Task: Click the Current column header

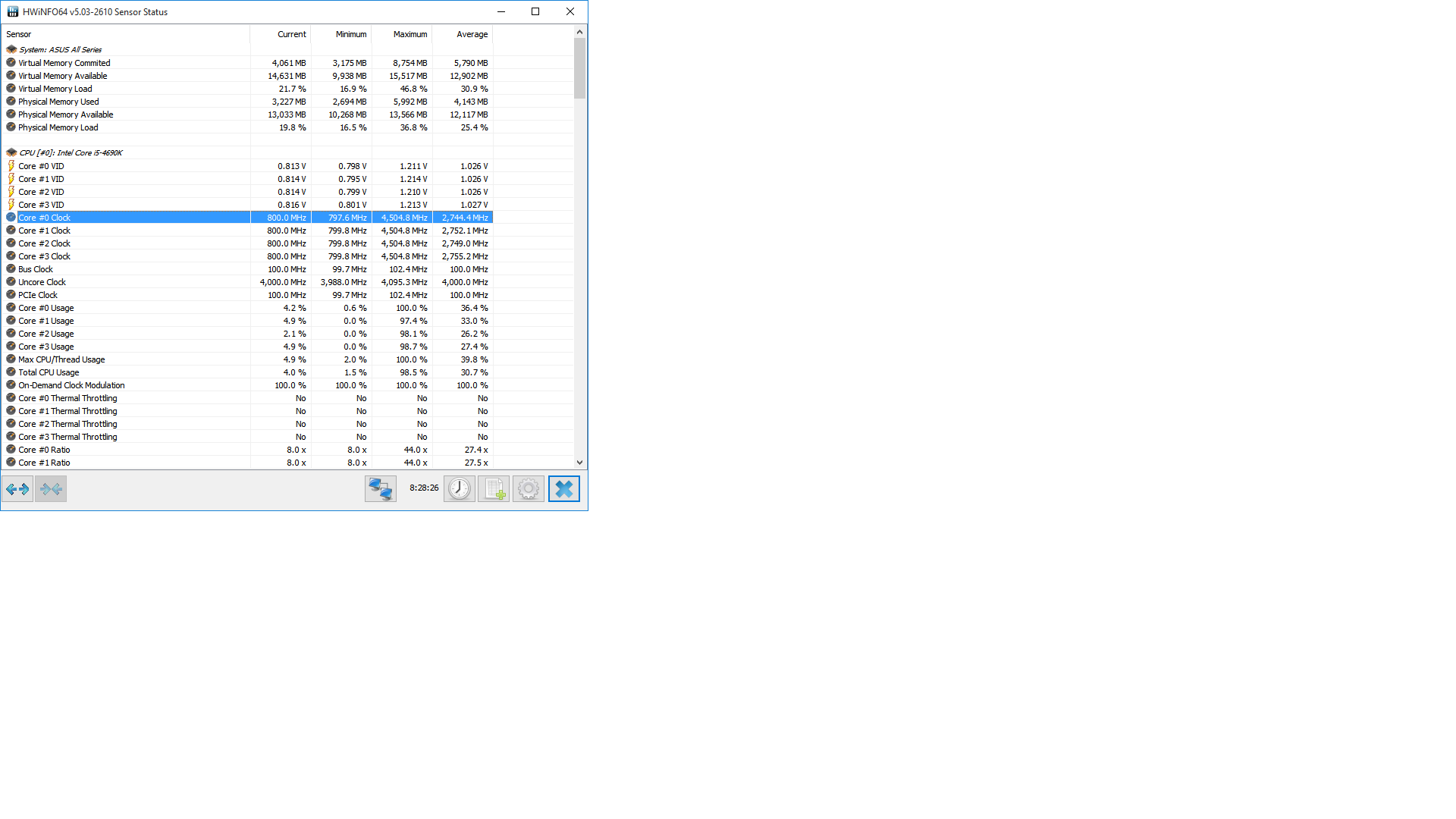Action: 291,34
